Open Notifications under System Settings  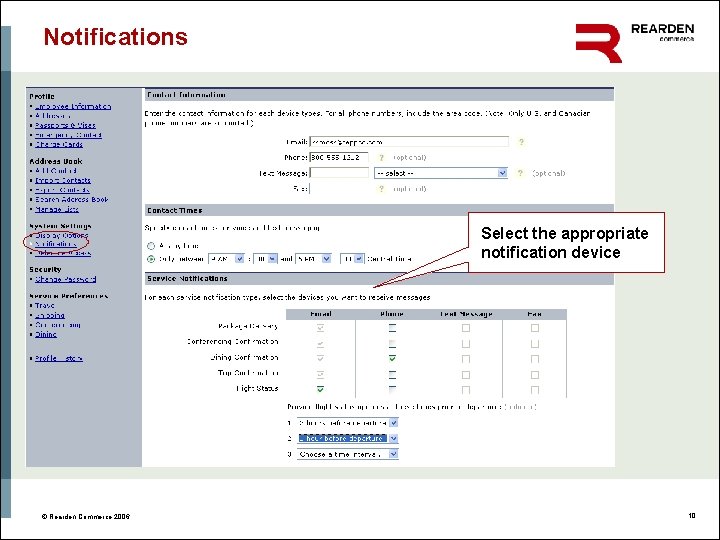coord(56,244)
